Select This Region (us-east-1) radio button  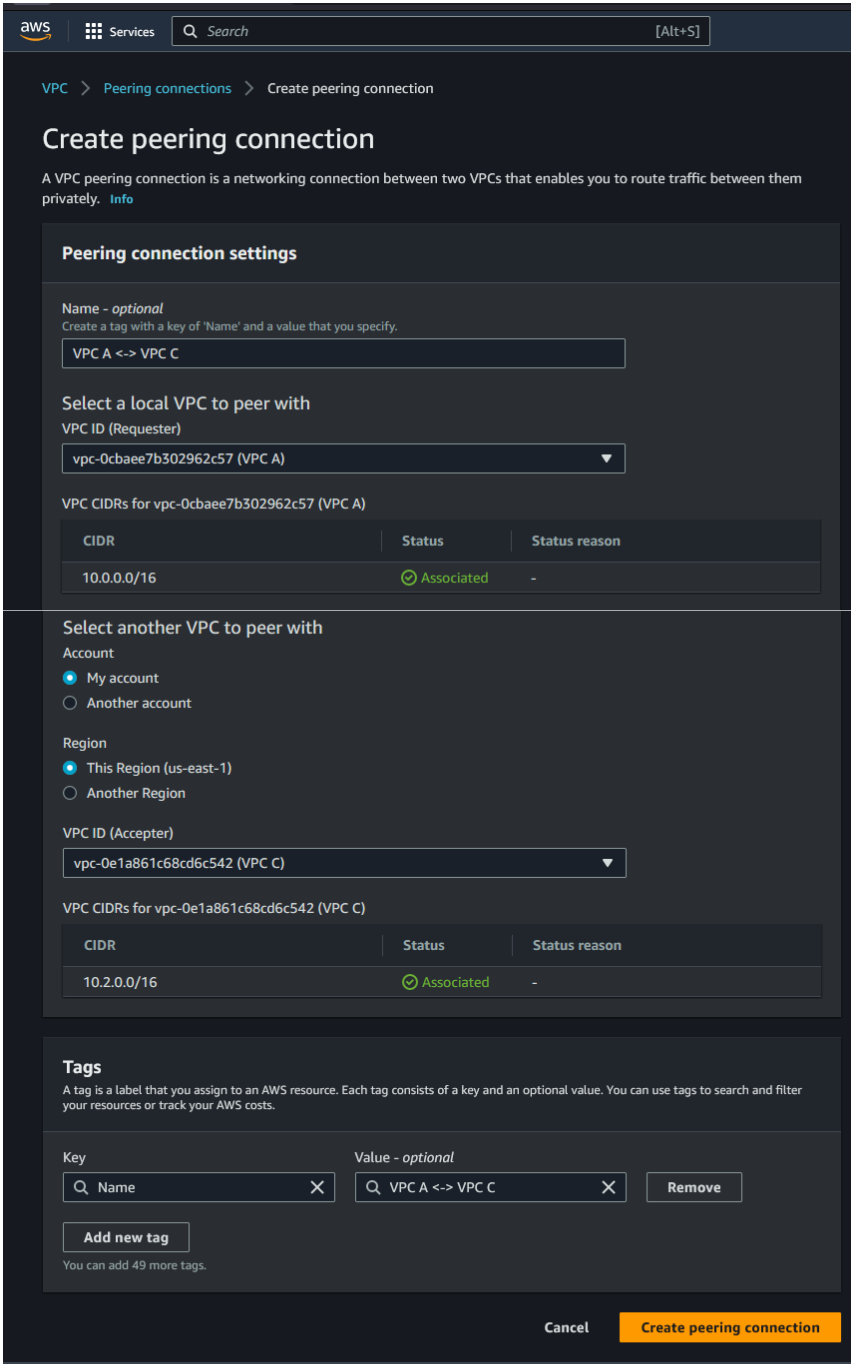(70, 768)
